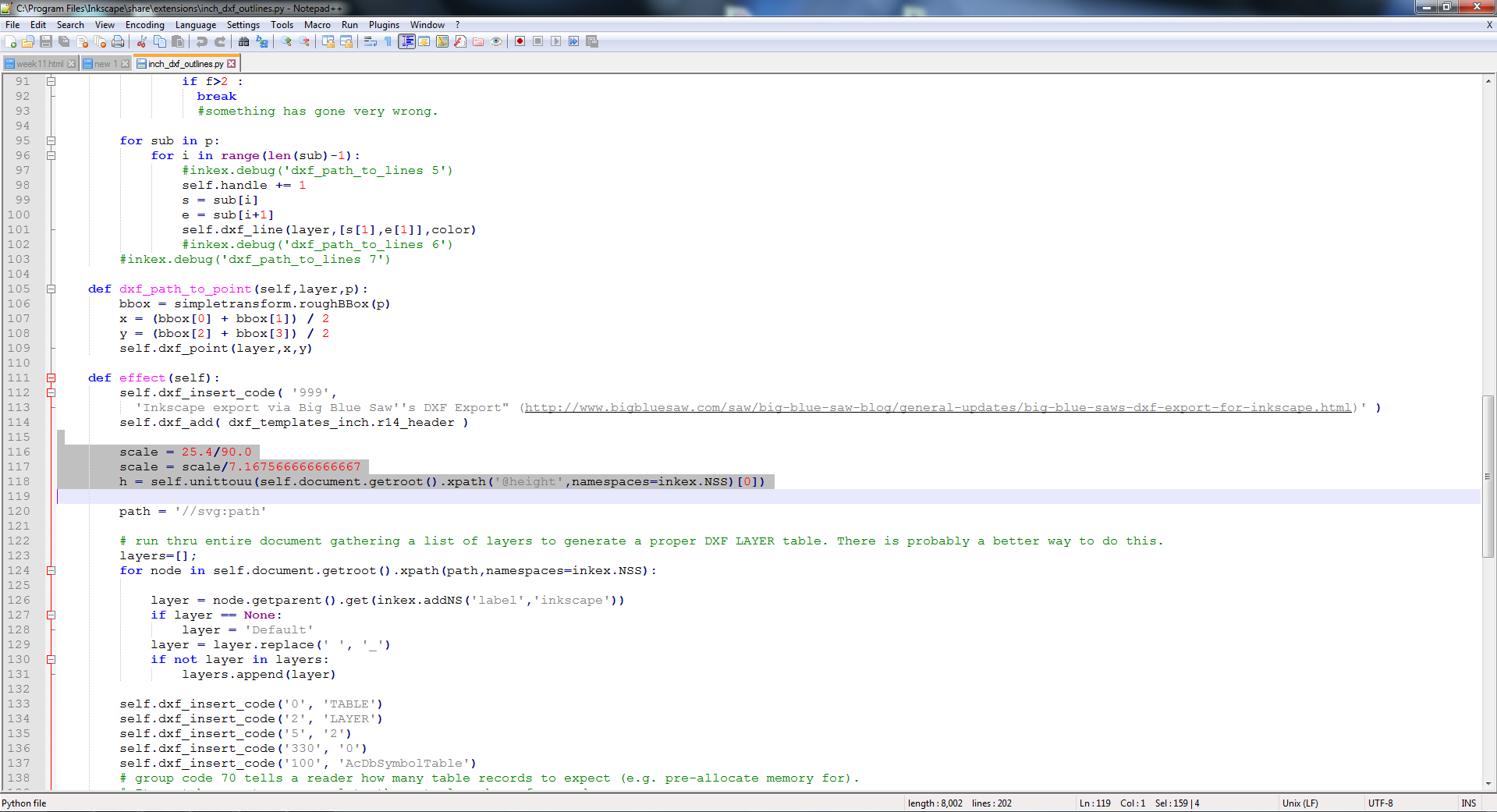Open Find with the binoculars icon
The height and width of the screenshot is (812, 1497).
click(x=244, y=41)
